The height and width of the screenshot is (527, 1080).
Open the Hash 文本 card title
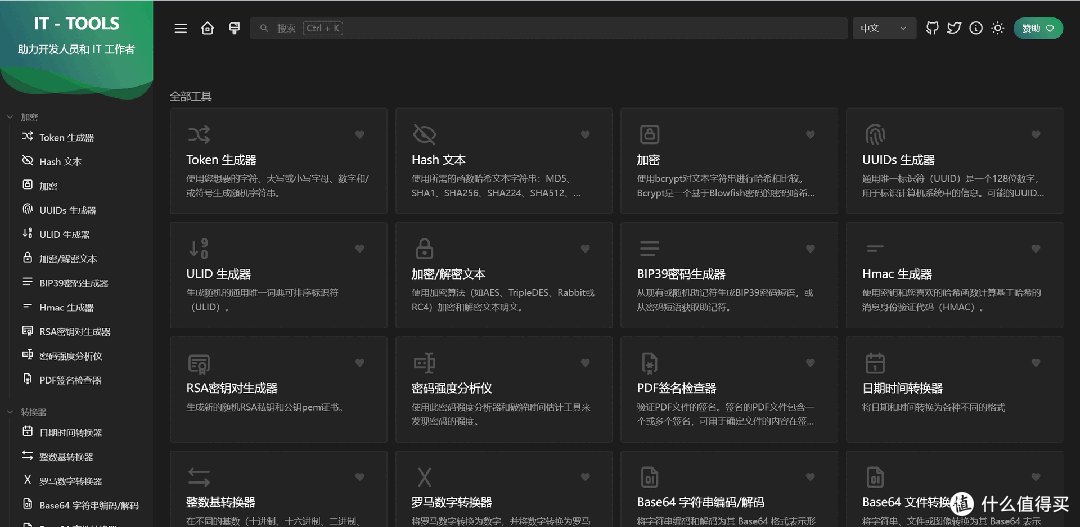point(439,160)
